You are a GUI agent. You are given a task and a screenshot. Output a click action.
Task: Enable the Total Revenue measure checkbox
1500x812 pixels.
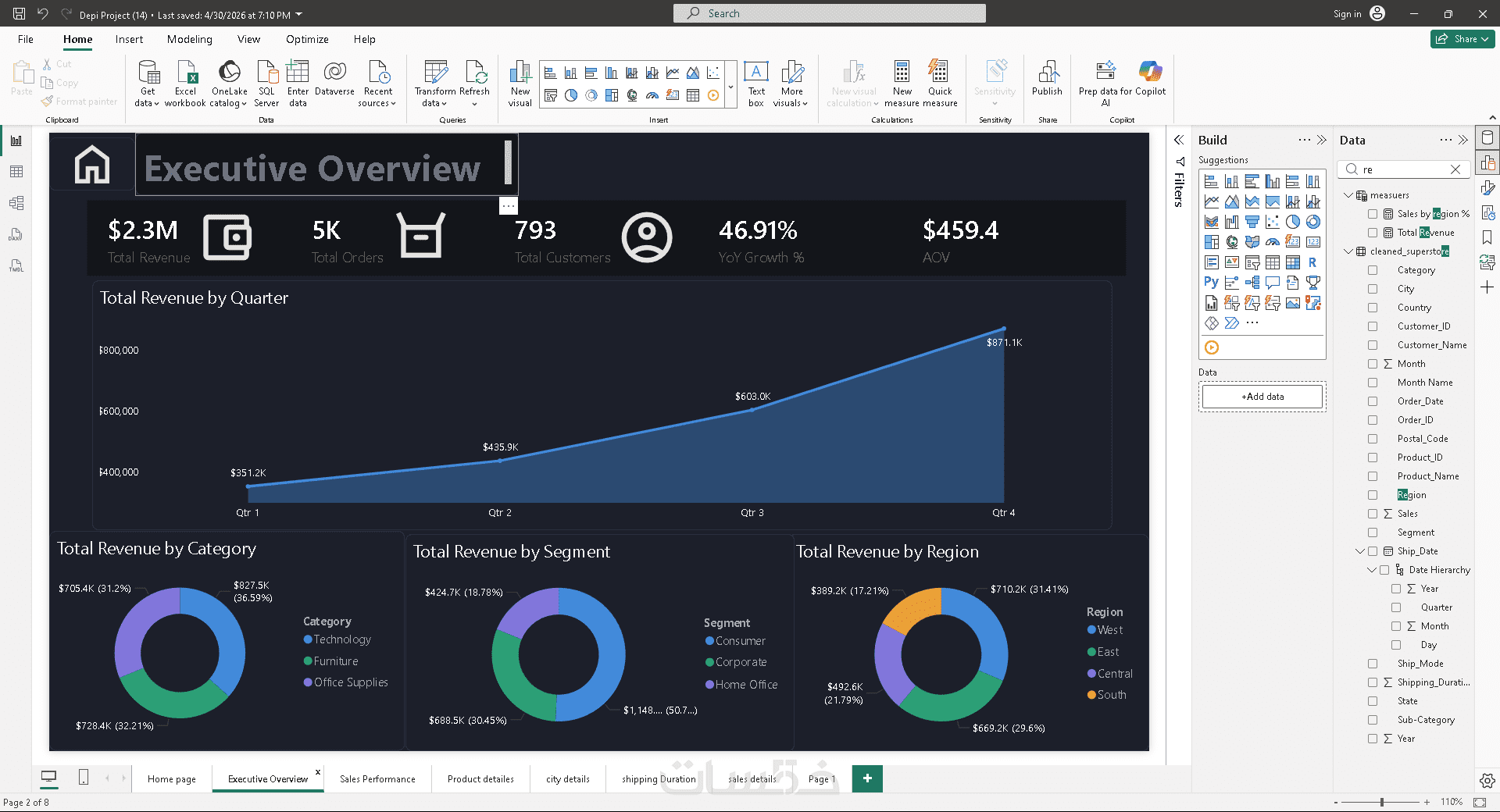[x=1373, y=233]
